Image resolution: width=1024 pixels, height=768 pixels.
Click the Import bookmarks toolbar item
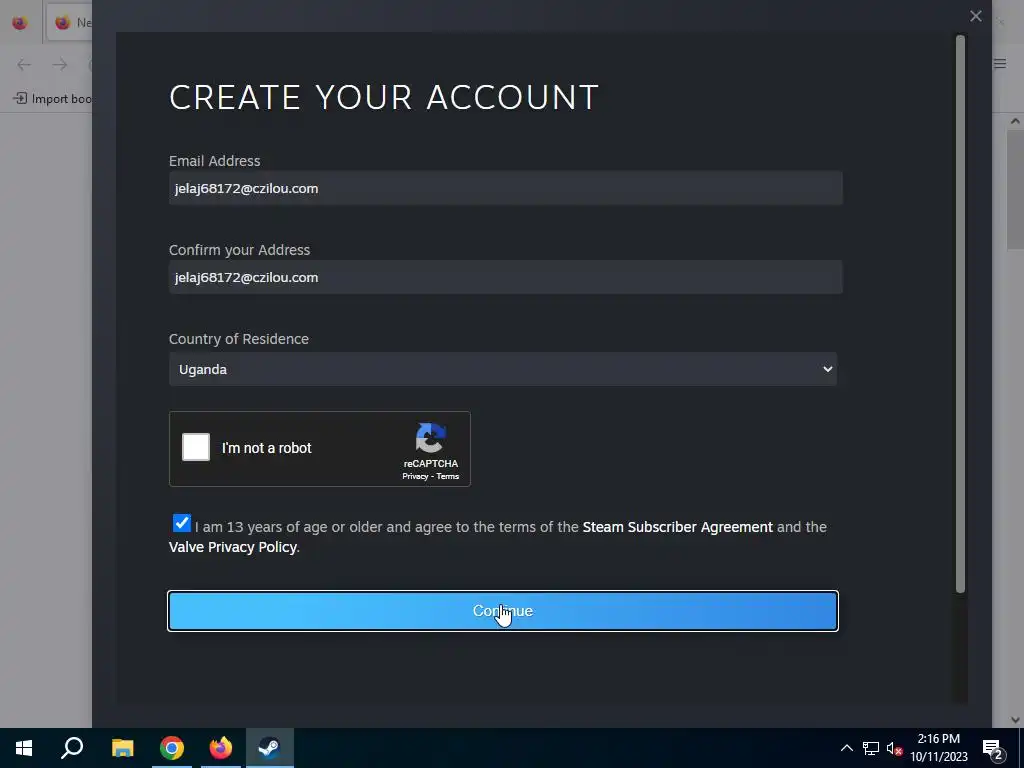[x=52, y=99]
